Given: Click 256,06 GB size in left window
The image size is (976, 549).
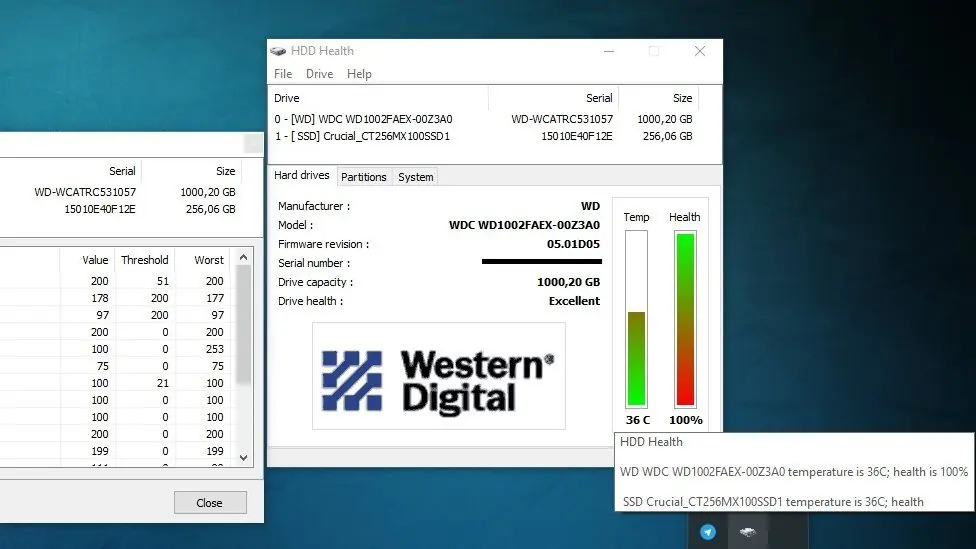Looking at the screenshot, I should [x=210, y=209].
